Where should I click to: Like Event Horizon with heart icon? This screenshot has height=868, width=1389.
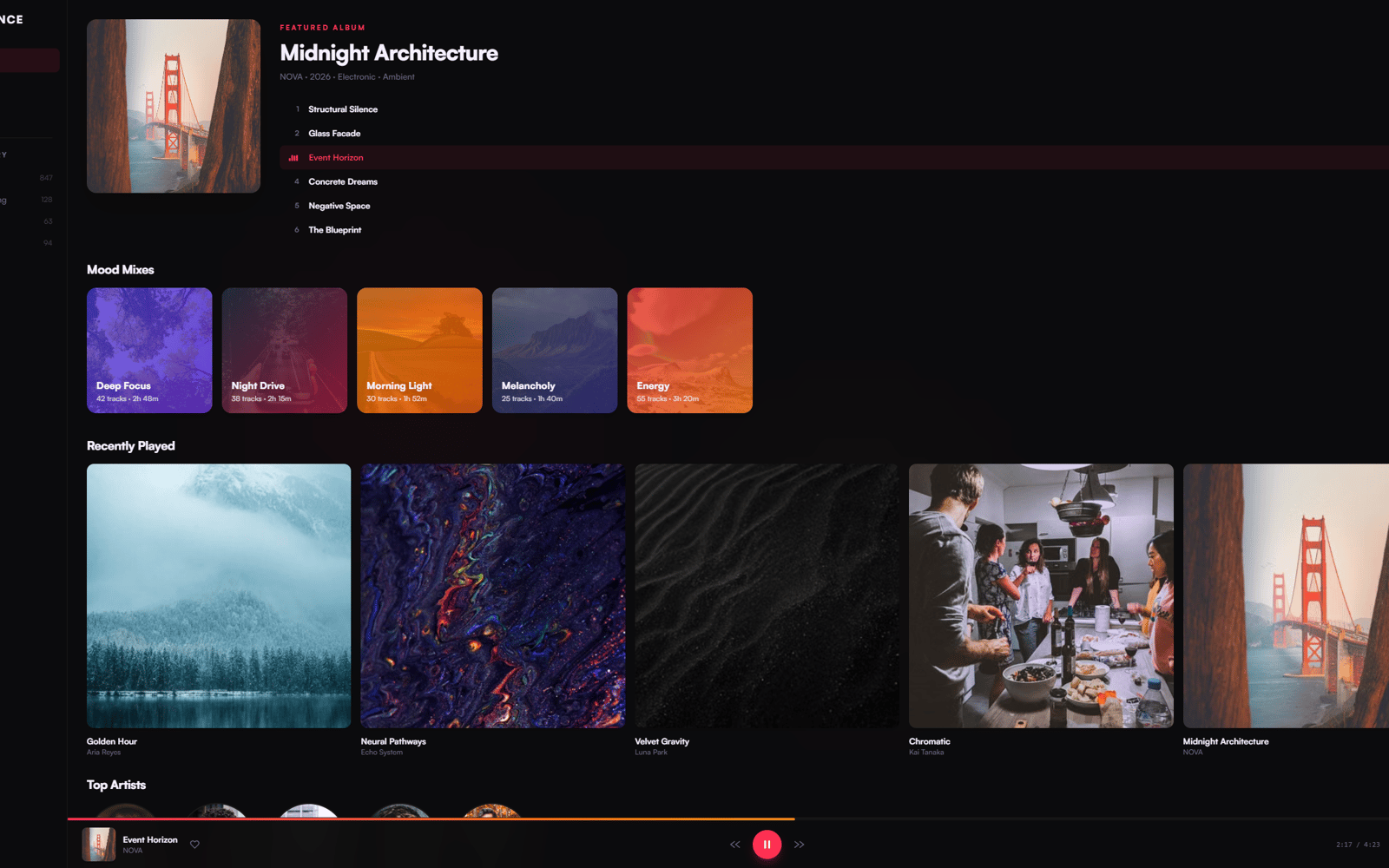[194, 845]
